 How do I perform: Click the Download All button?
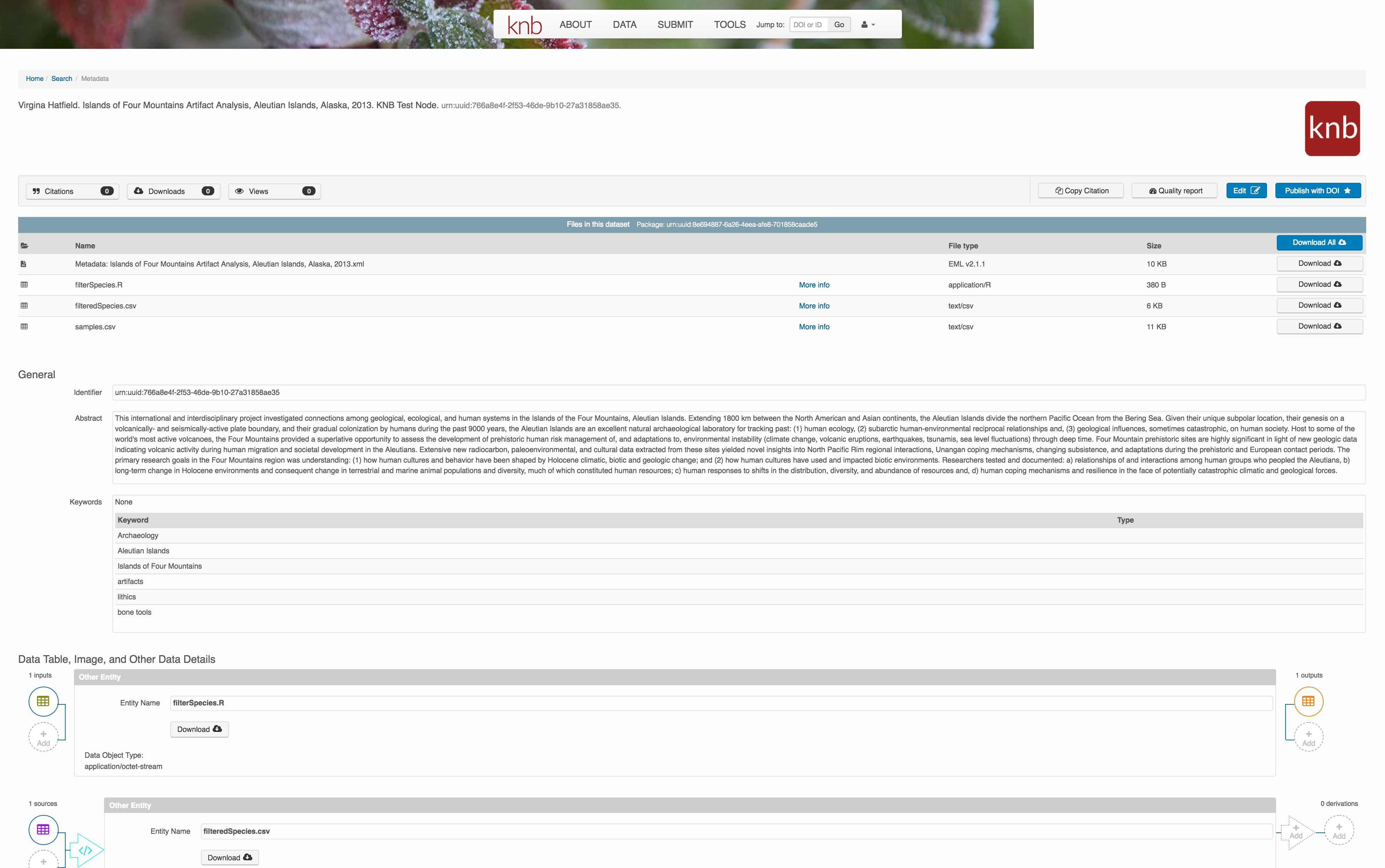1319,243
